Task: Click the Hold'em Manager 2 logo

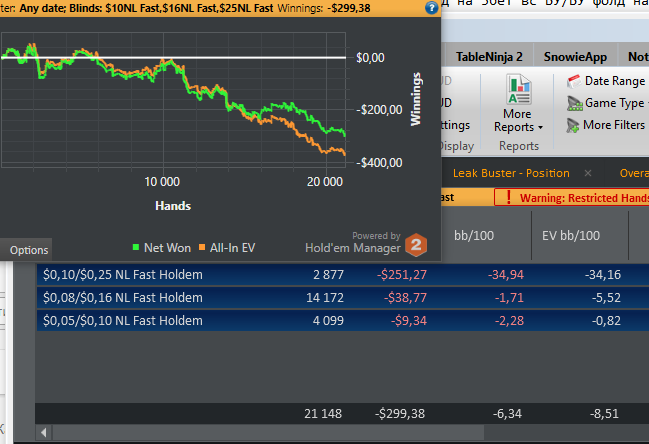Action: coord(416,245)
